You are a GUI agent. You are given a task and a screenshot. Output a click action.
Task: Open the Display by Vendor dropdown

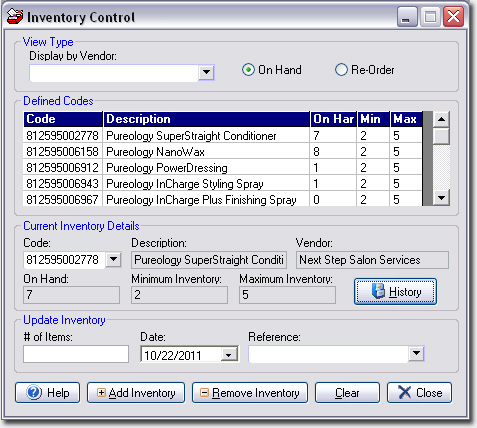[206, 72]
